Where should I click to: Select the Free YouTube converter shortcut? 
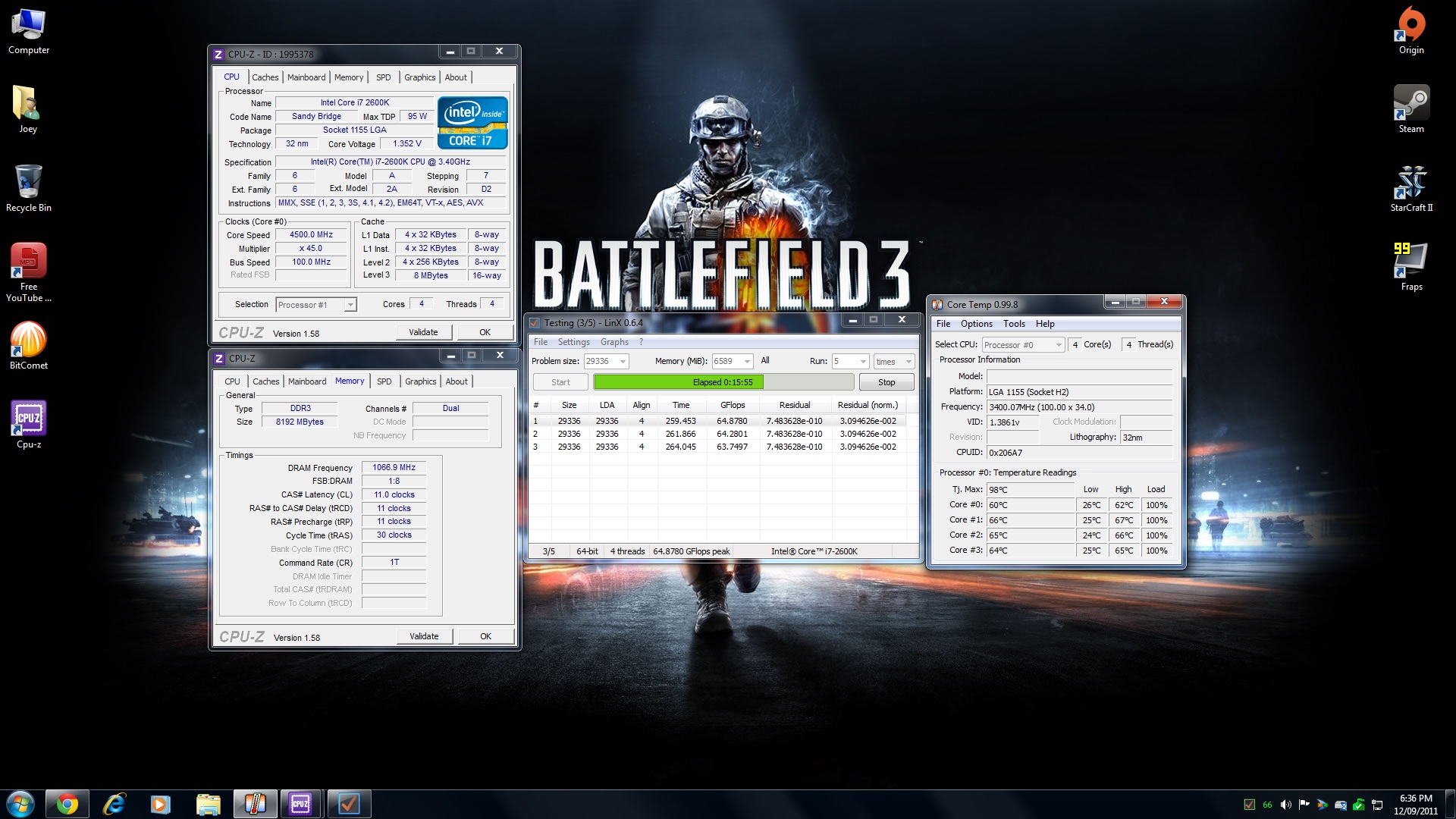tap(28, 272)
